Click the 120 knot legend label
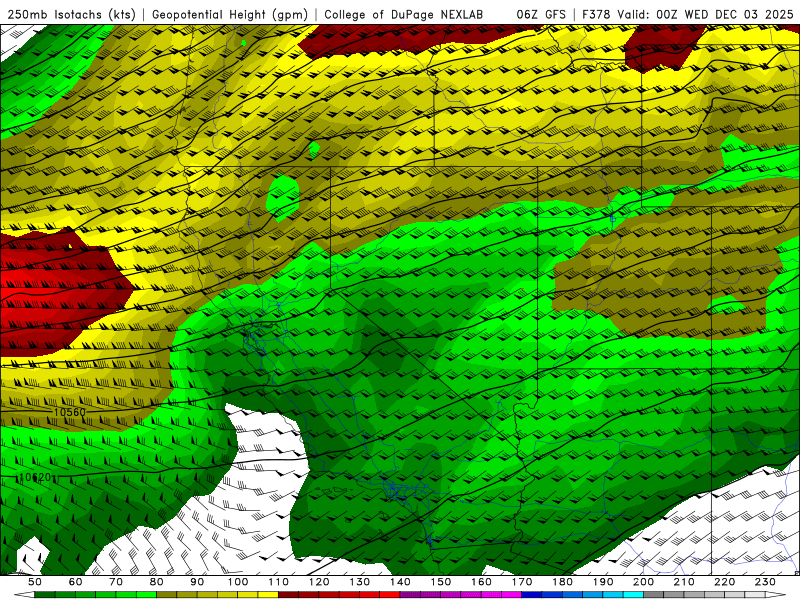Image resolution: width=800 pixels, height=600 pixels. (319, 582)
